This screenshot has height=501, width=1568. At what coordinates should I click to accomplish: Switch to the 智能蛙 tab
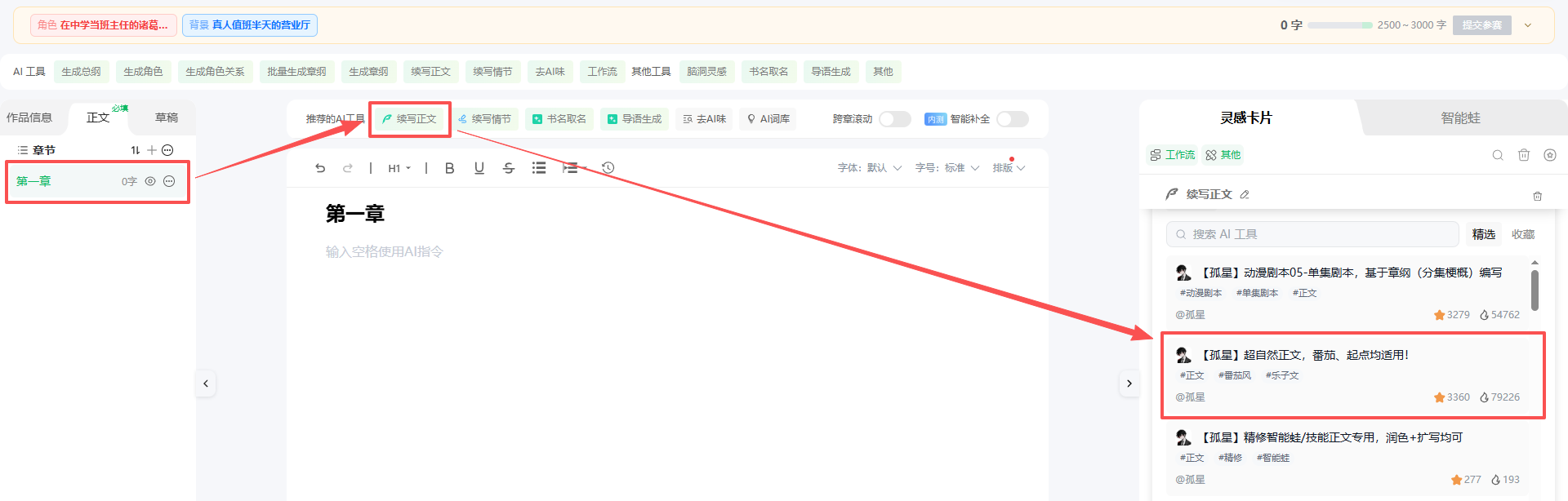pos(1461,117)
